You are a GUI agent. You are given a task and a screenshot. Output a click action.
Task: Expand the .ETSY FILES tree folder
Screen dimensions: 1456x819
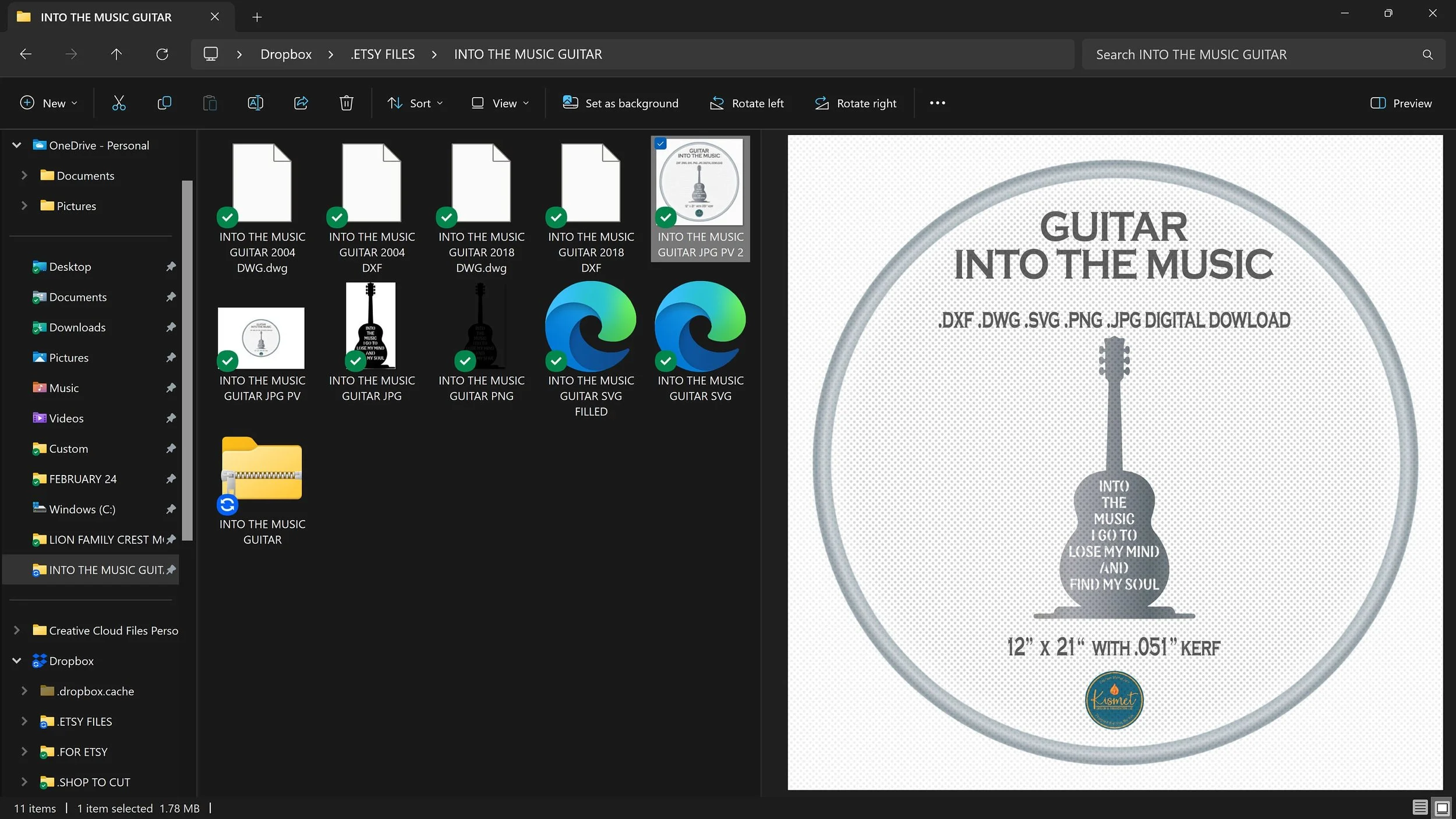[x=24, y=721]
